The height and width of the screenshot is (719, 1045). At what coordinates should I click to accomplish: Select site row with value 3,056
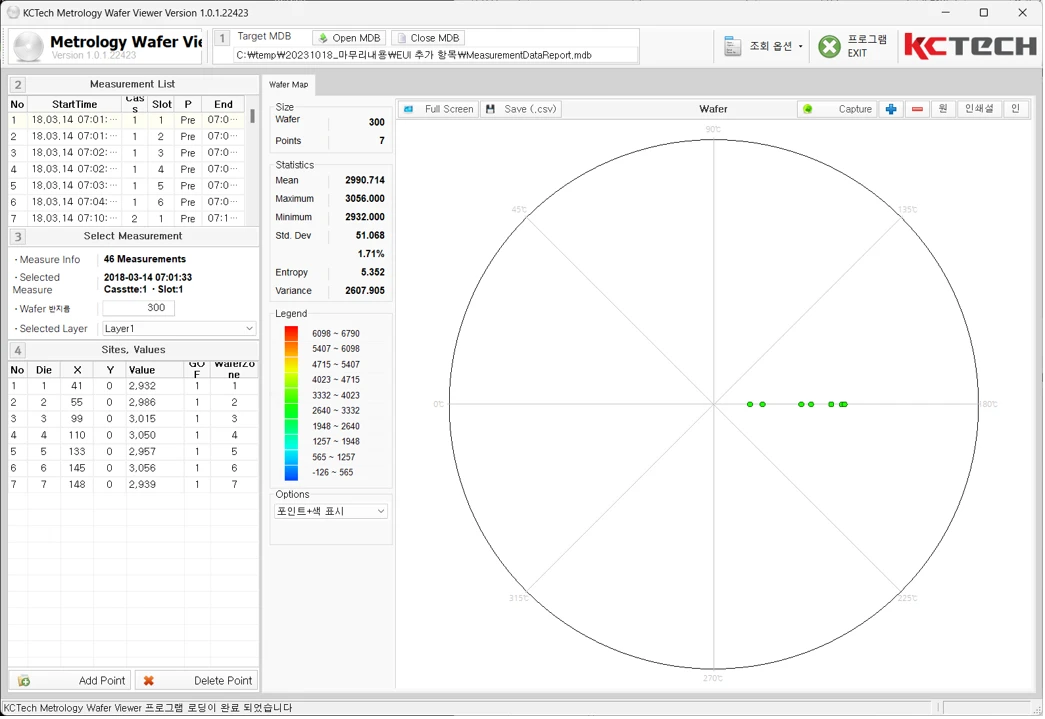[133, 468]
